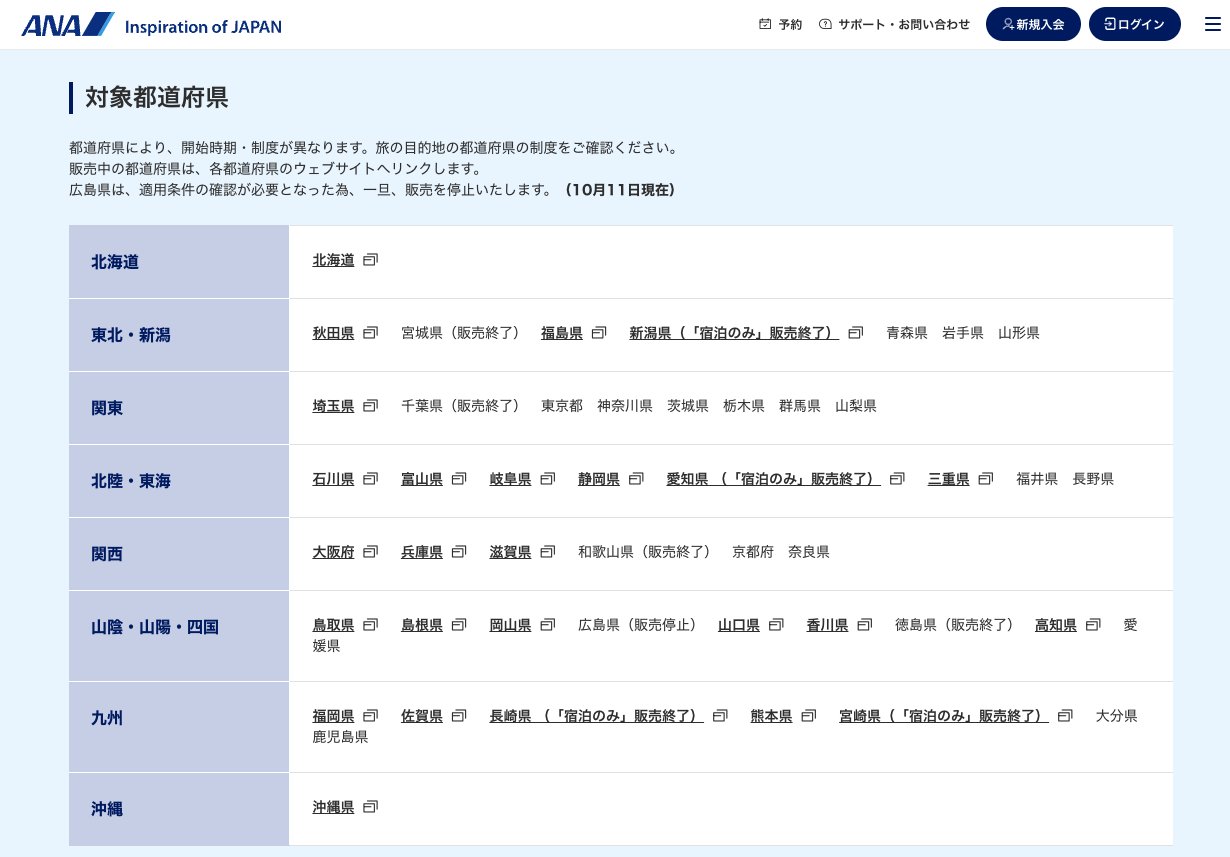
Task: Open the 静岡県 link
Action: click(x=599, y=479)
